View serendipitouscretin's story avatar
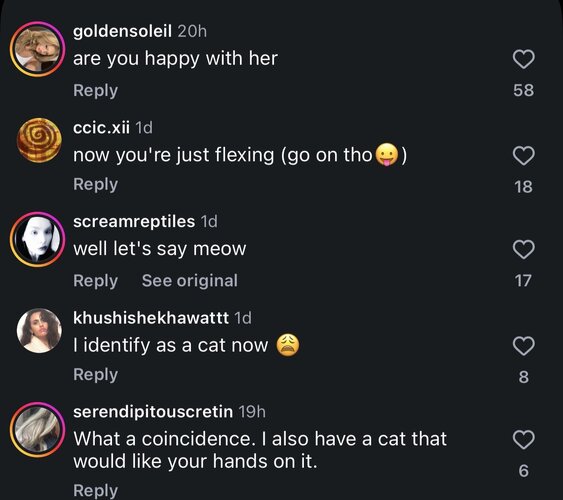This screenshot has height=500, width=563. tap(38, 430)
